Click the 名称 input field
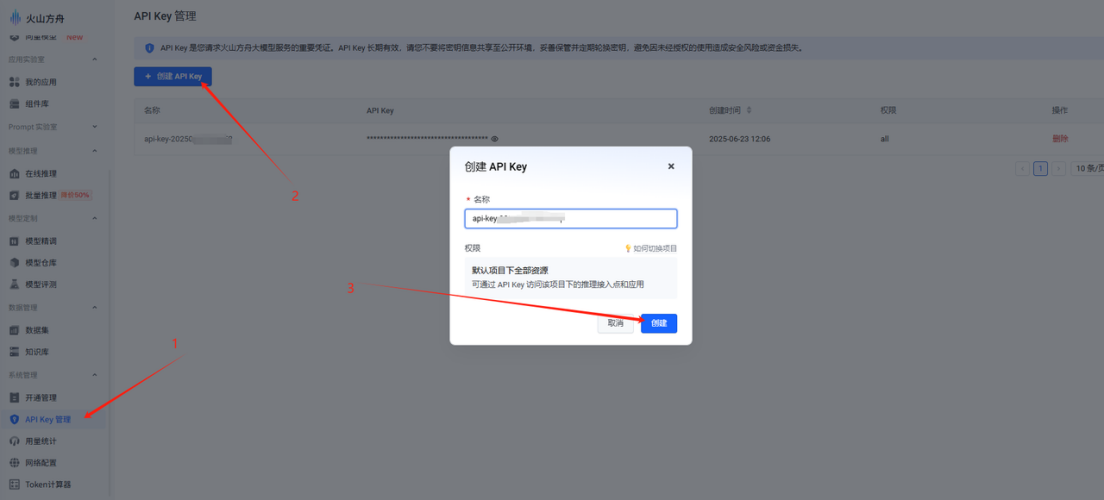 (570, 218)
